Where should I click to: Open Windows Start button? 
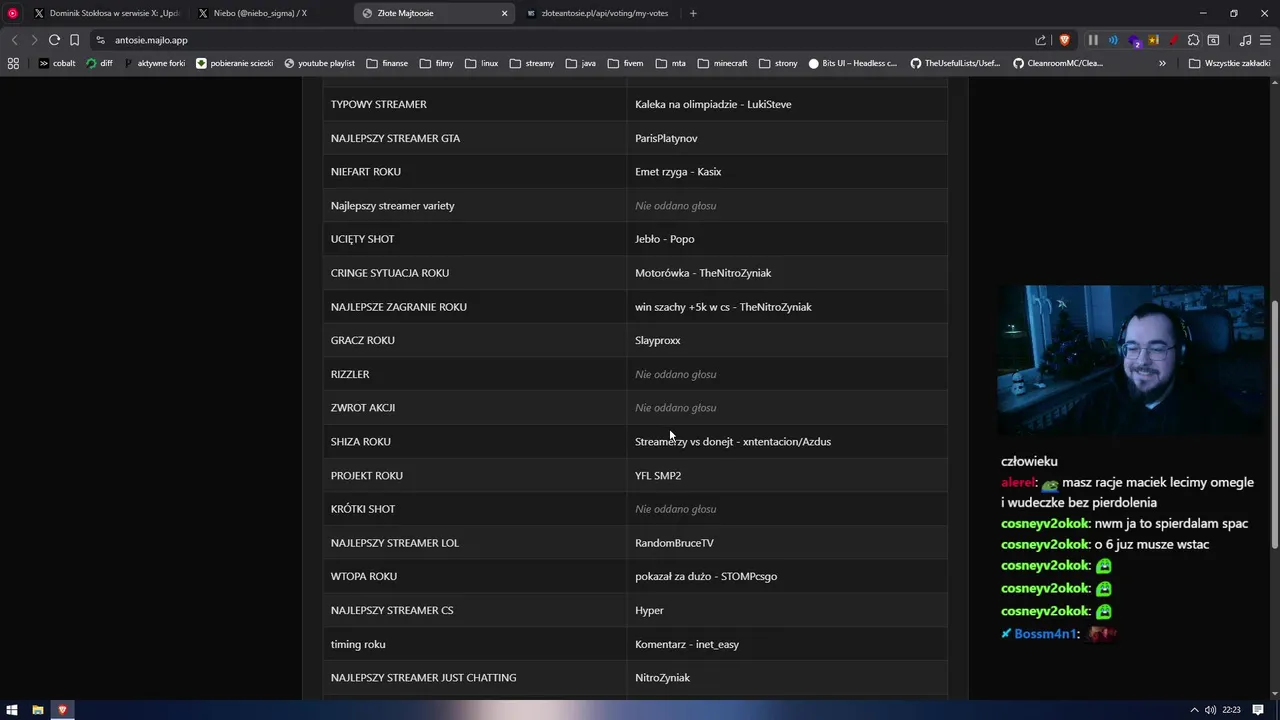tap(12, 710)
